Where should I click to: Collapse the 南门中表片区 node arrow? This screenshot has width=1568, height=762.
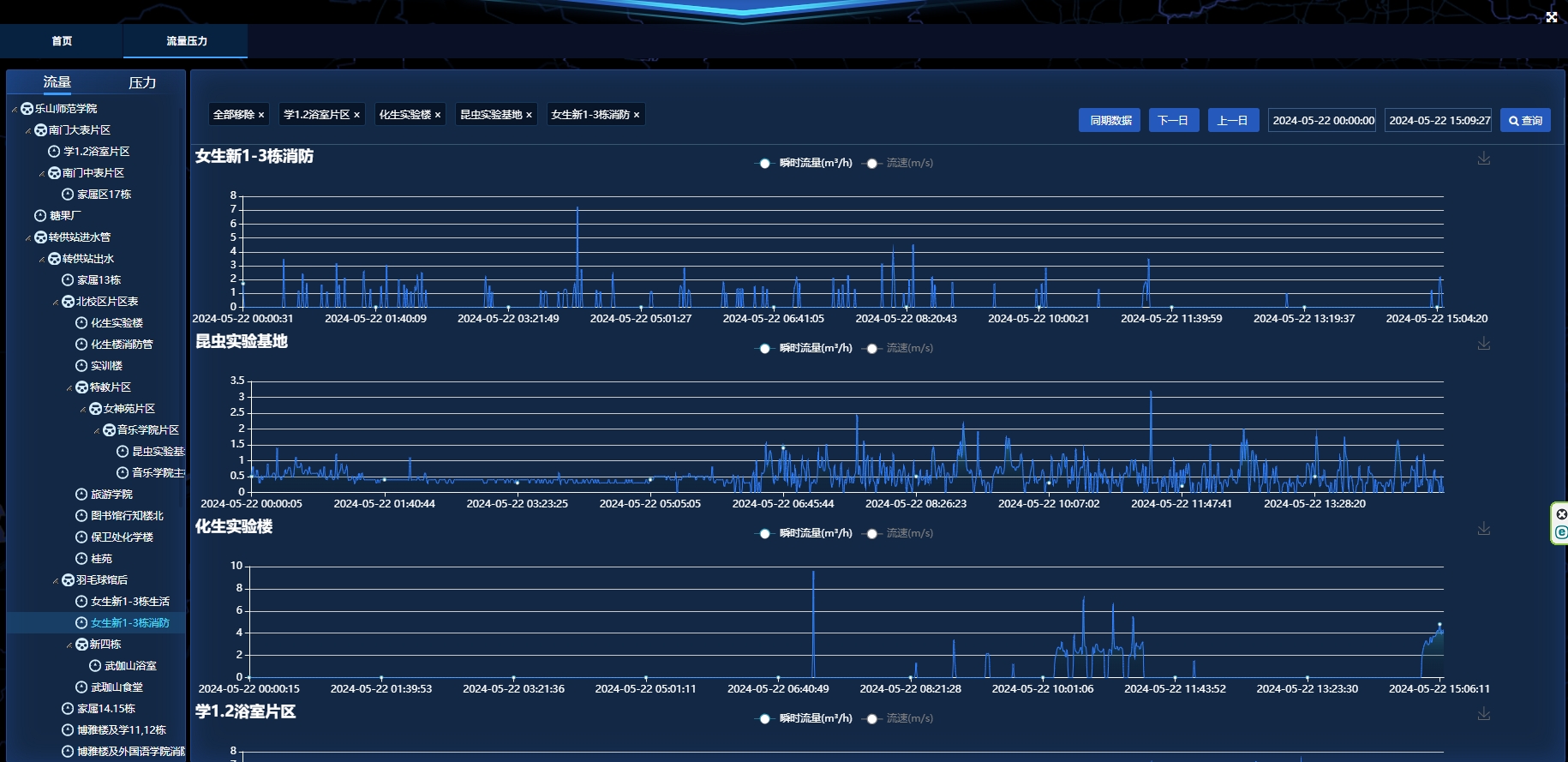(42, 174)
